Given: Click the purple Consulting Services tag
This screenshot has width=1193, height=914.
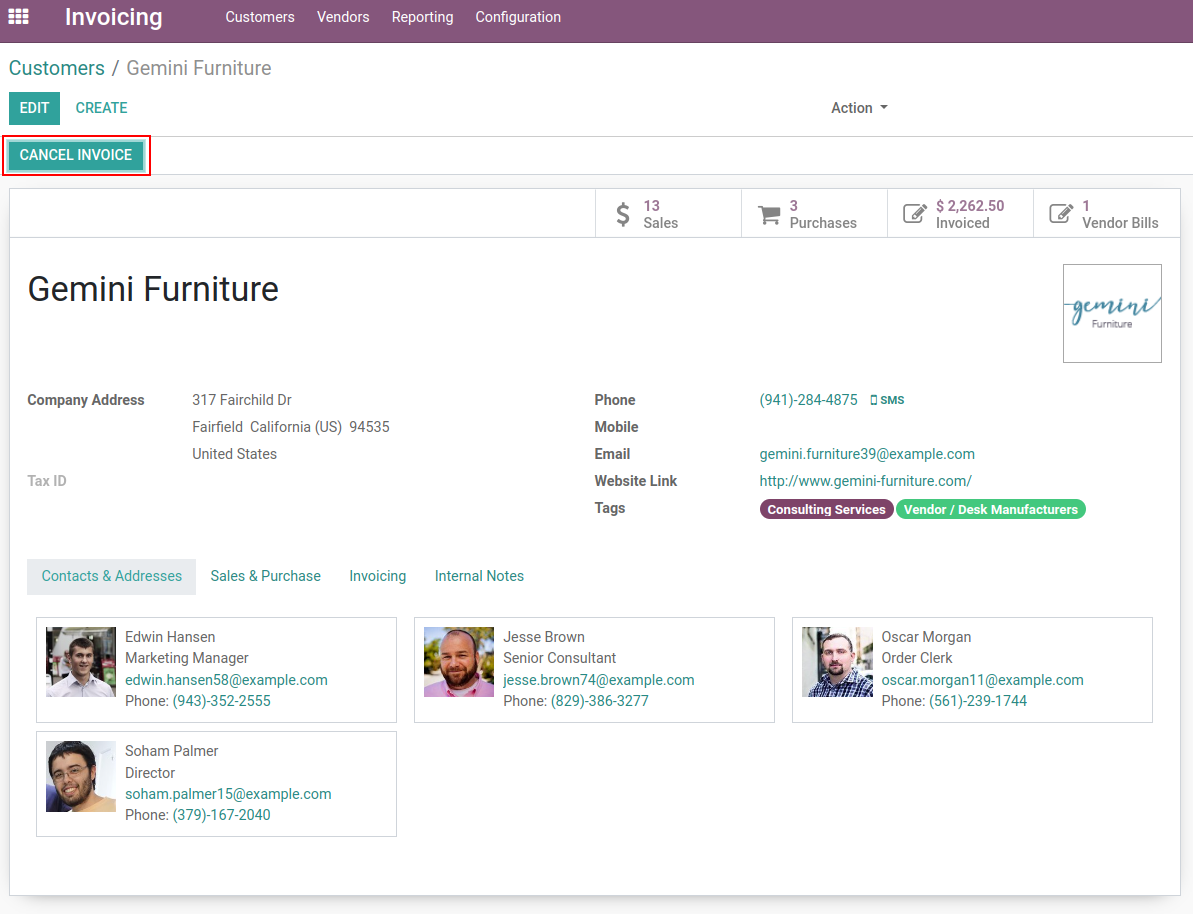Looking at the screenshot, I should (826, 509).
